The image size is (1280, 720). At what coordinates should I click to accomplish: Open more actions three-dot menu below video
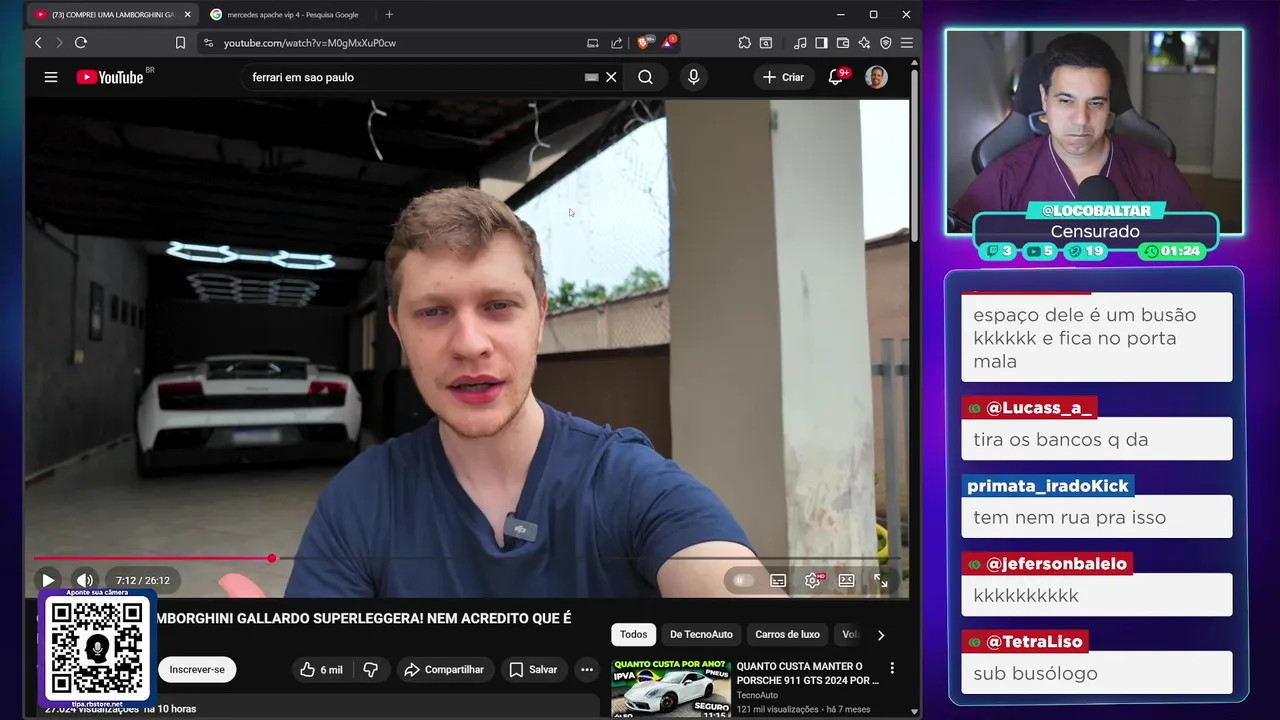click(x=587, y=670)
